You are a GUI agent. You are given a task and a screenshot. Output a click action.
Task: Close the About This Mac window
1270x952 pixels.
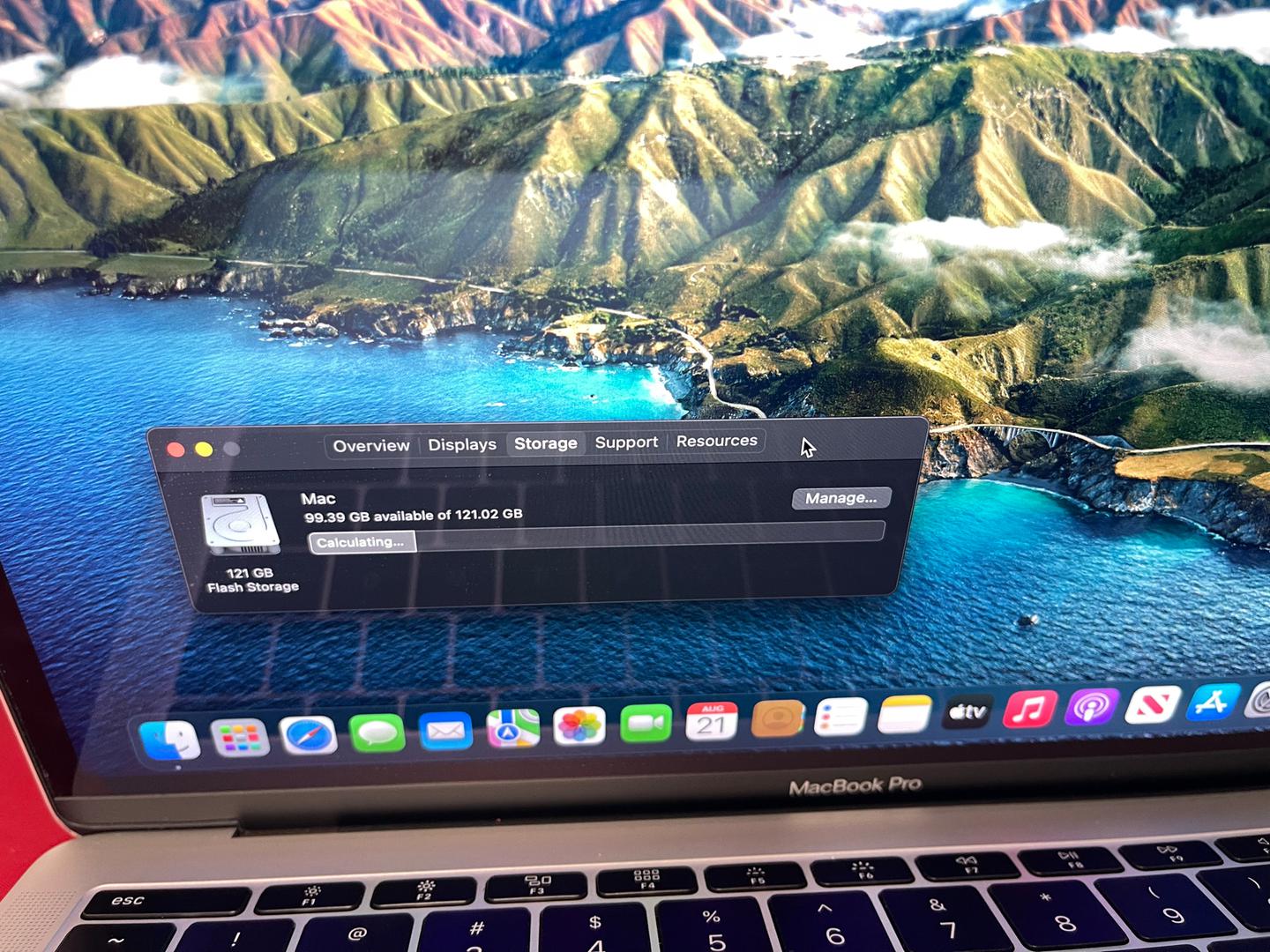coord(176,450)
